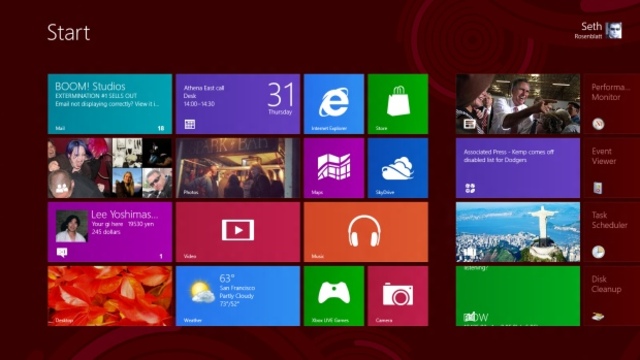Click Lee Yoshimas contact photo
Image resolution: width=640 pixels, height=360 pixels.
pyautogui.click(x=71, y=227)
